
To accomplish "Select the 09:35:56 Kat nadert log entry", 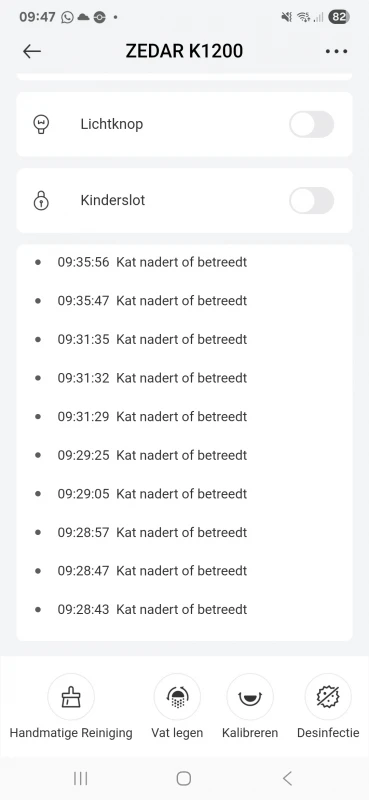I will [152, 262].
